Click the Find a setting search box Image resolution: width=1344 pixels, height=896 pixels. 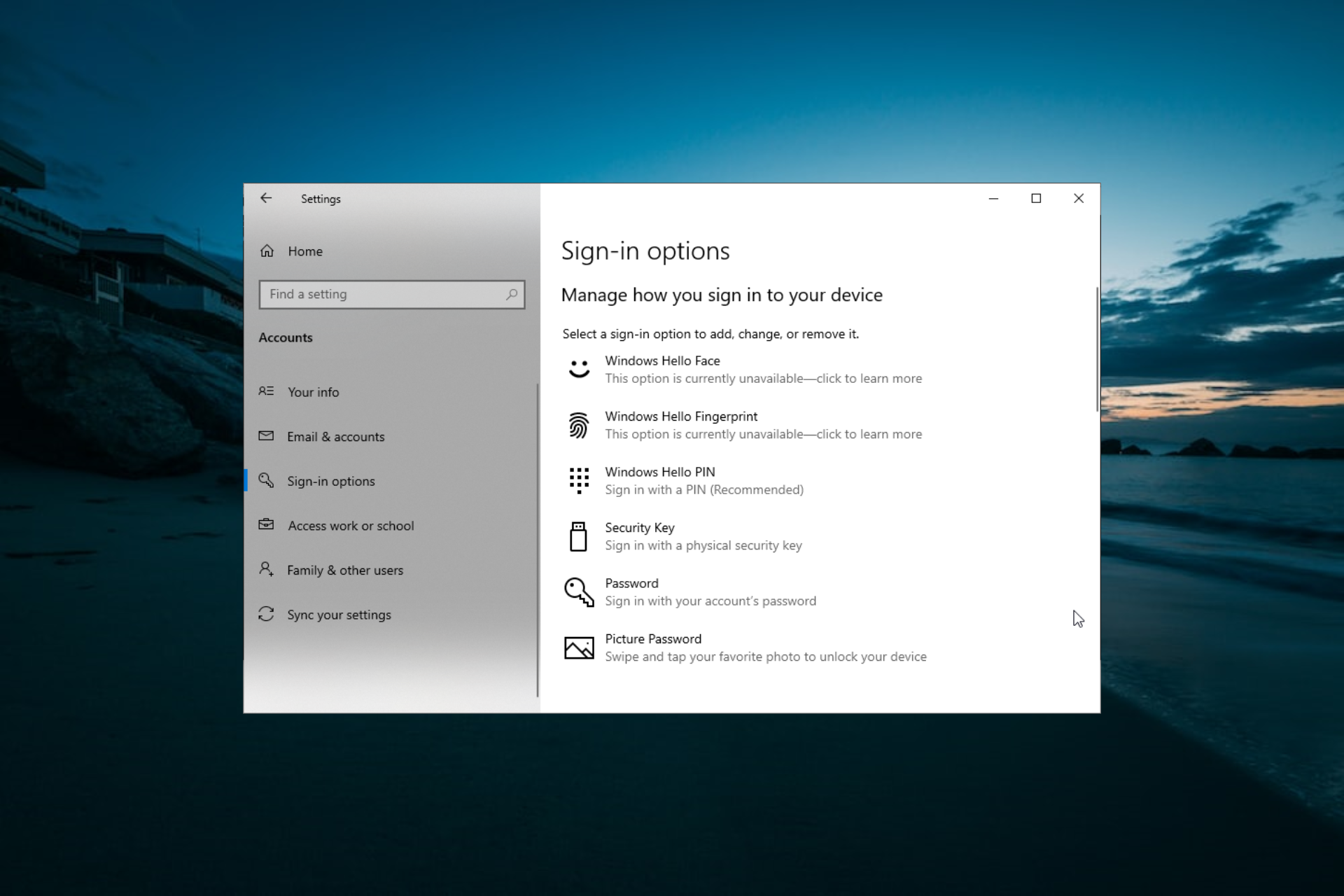(x=392, y=295)
